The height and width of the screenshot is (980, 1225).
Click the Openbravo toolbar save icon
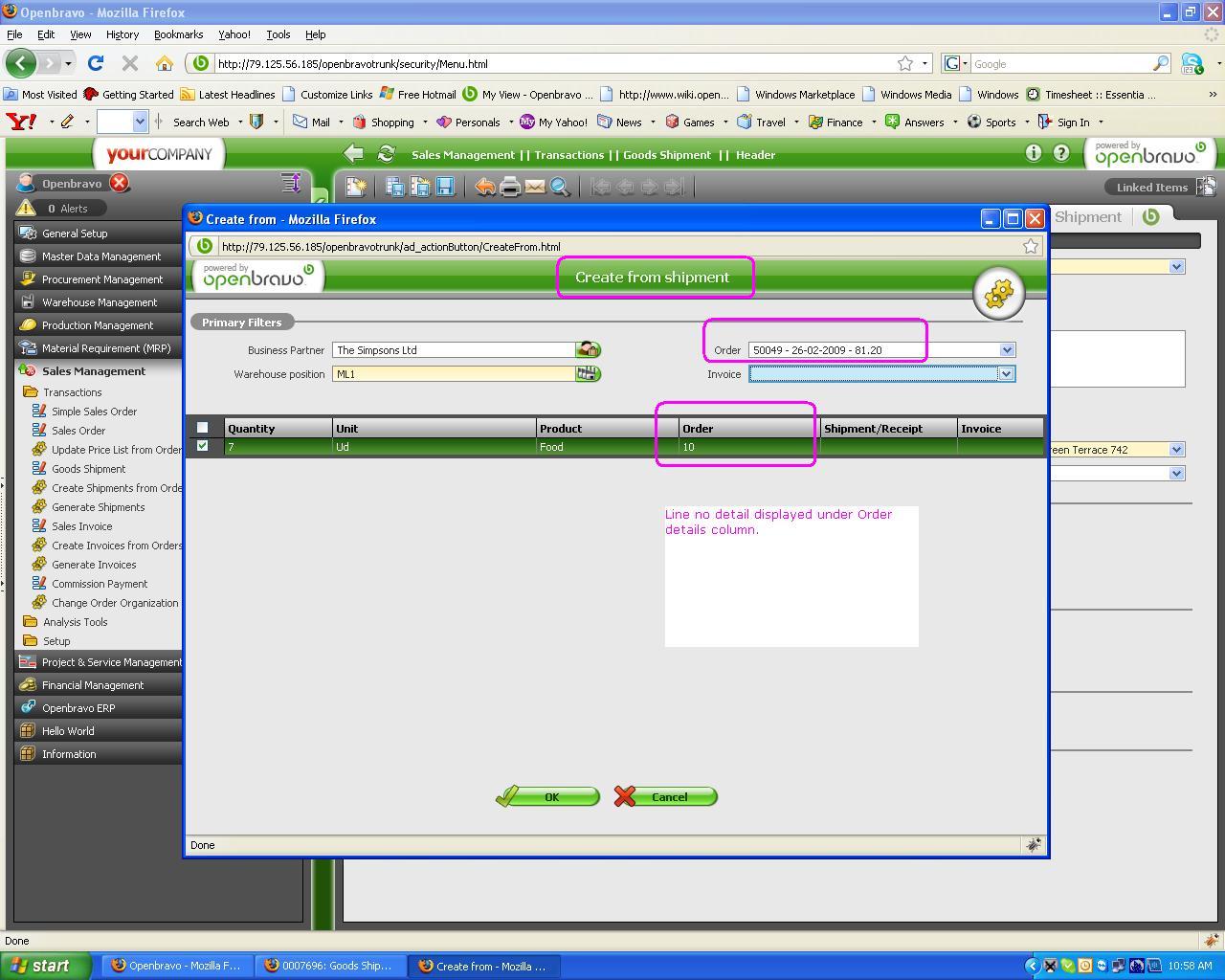[x=445, y=187]
